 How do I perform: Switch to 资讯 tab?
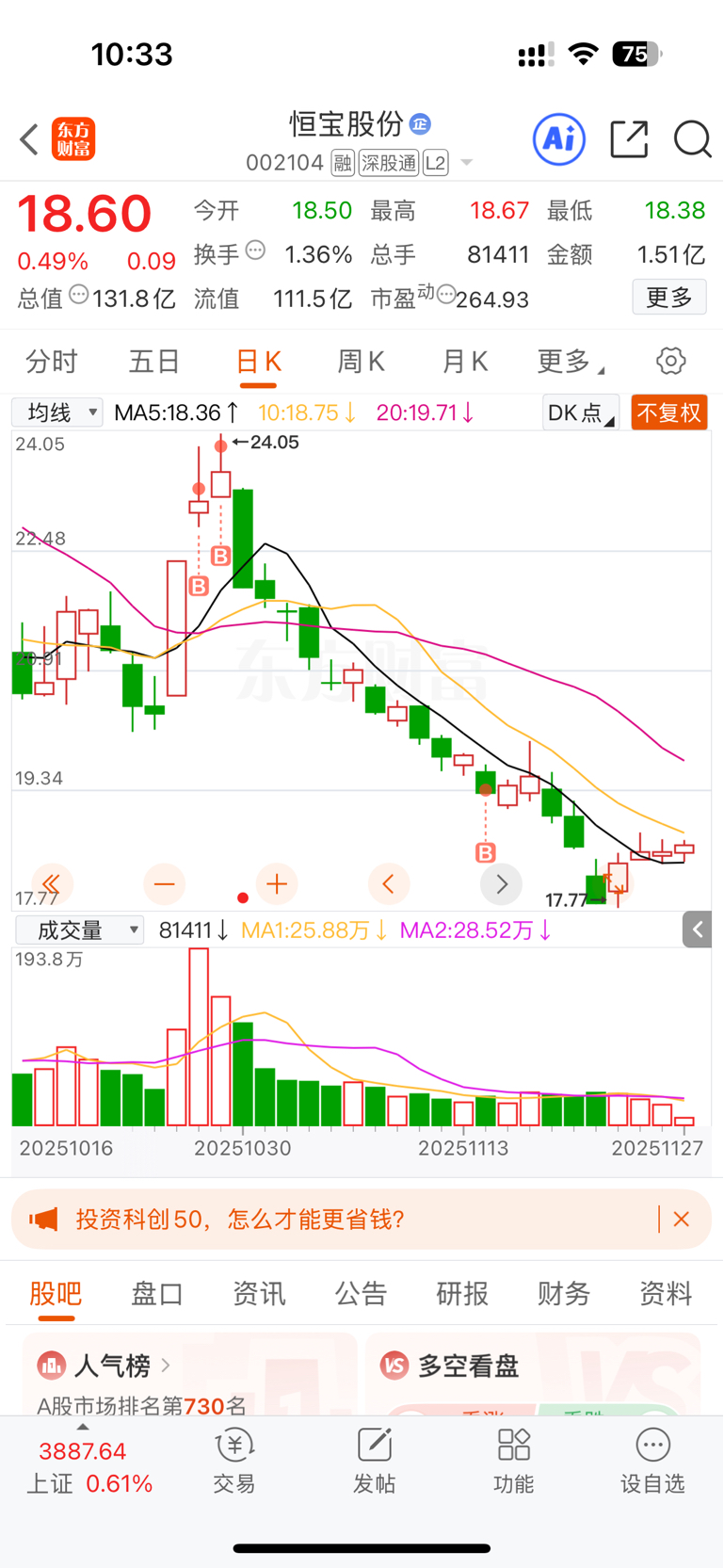pyautogui.click(x=259, y=1294)
